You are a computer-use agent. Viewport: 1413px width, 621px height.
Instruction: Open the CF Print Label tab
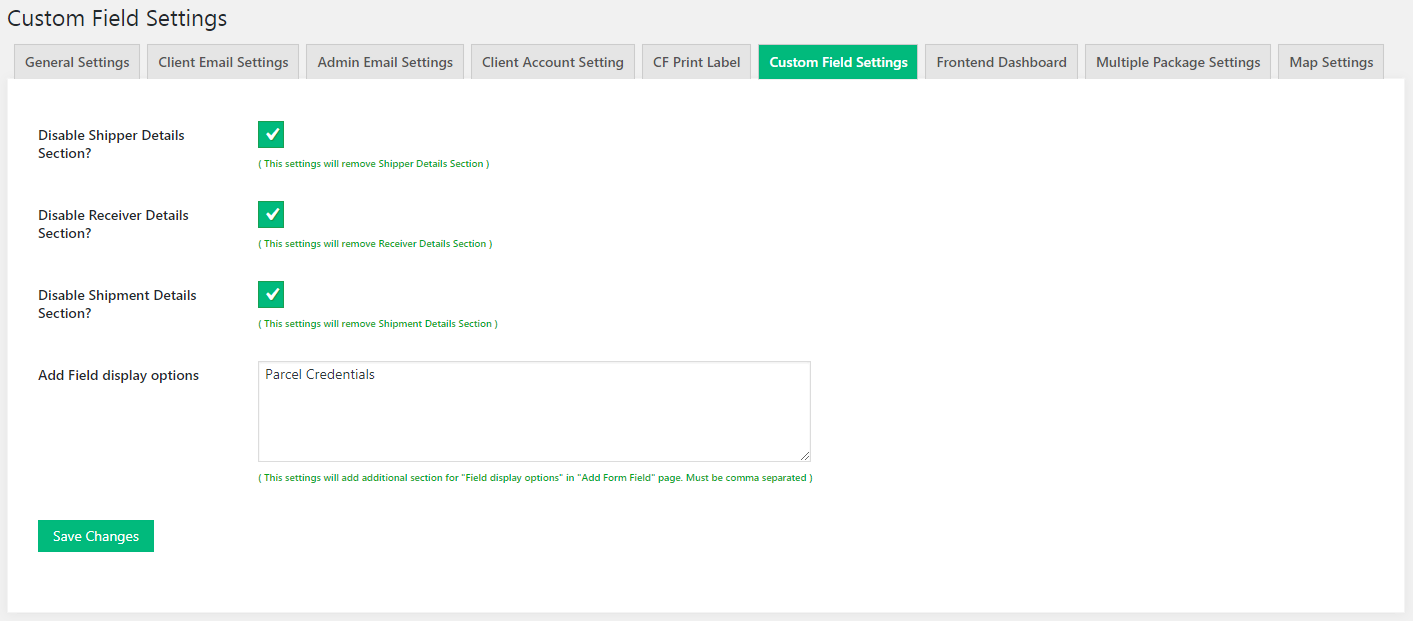pyautogui.click(x=696, y=62)
